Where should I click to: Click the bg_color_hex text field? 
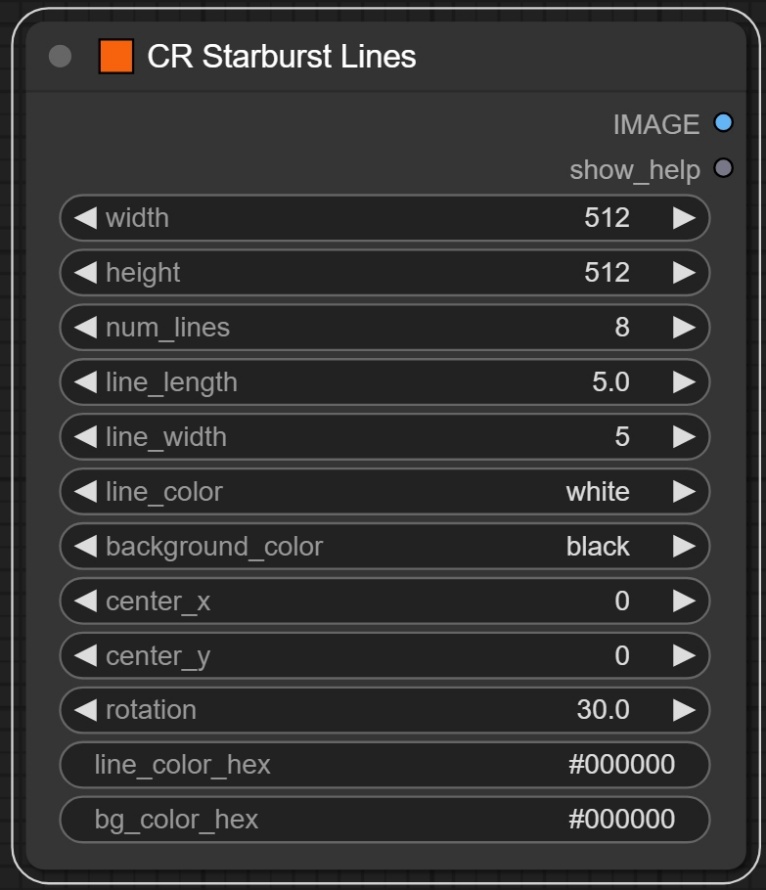click(x=384, y=820)
